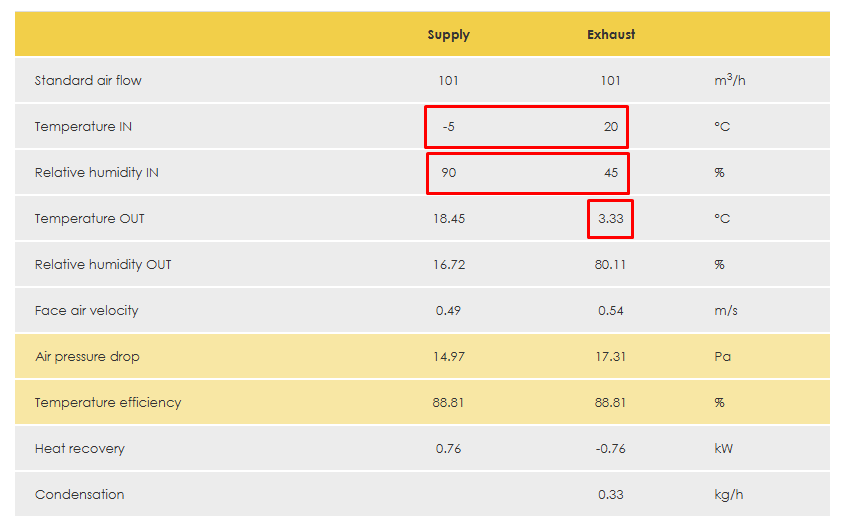The image size is (842, 526).
Task: Click the Supply Relative humidity IN value 90
Action: (448, 173)
